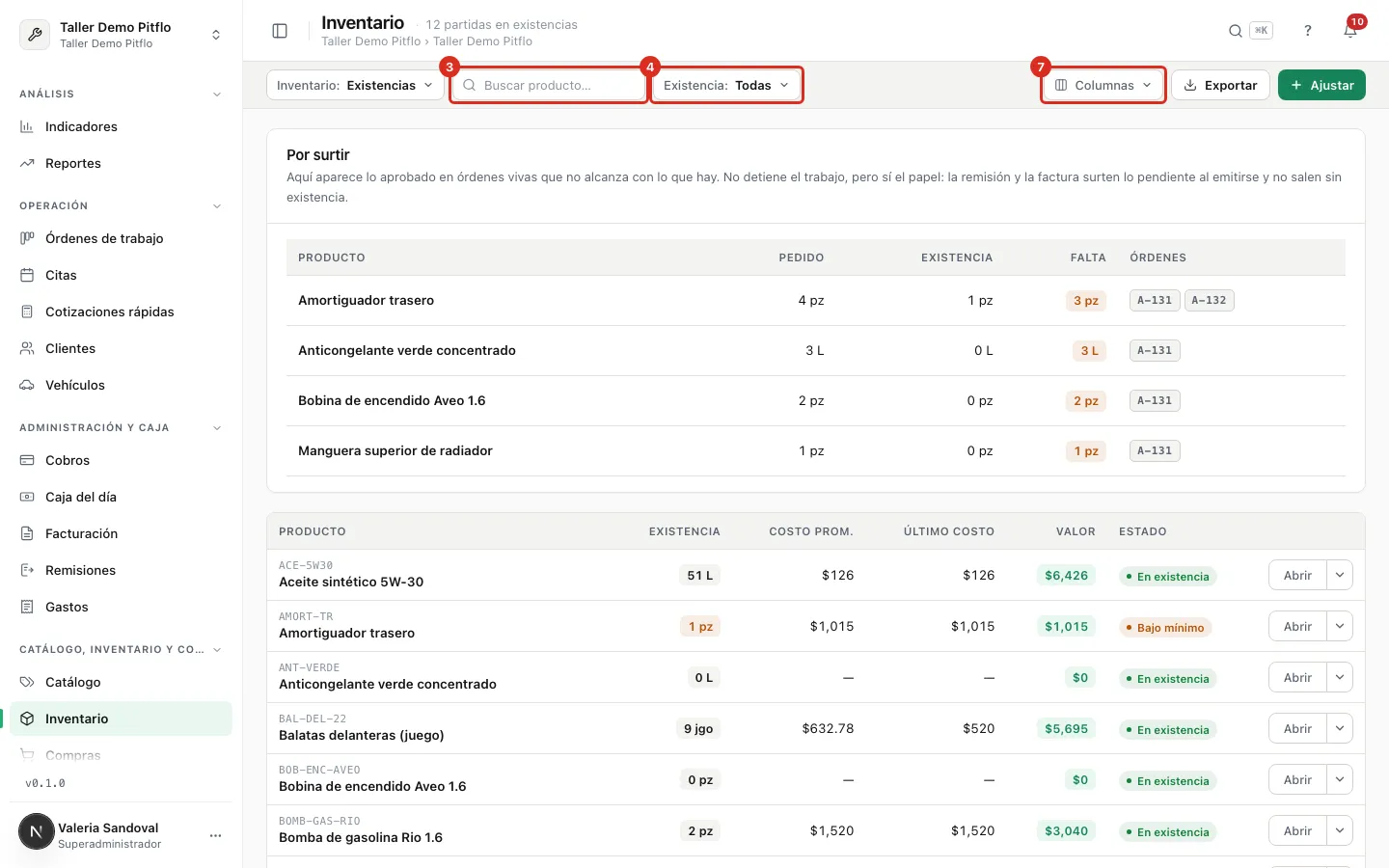1389x868 pixels.
Task: Toggle the sidebar panel icon
Action: pos(280,31)
